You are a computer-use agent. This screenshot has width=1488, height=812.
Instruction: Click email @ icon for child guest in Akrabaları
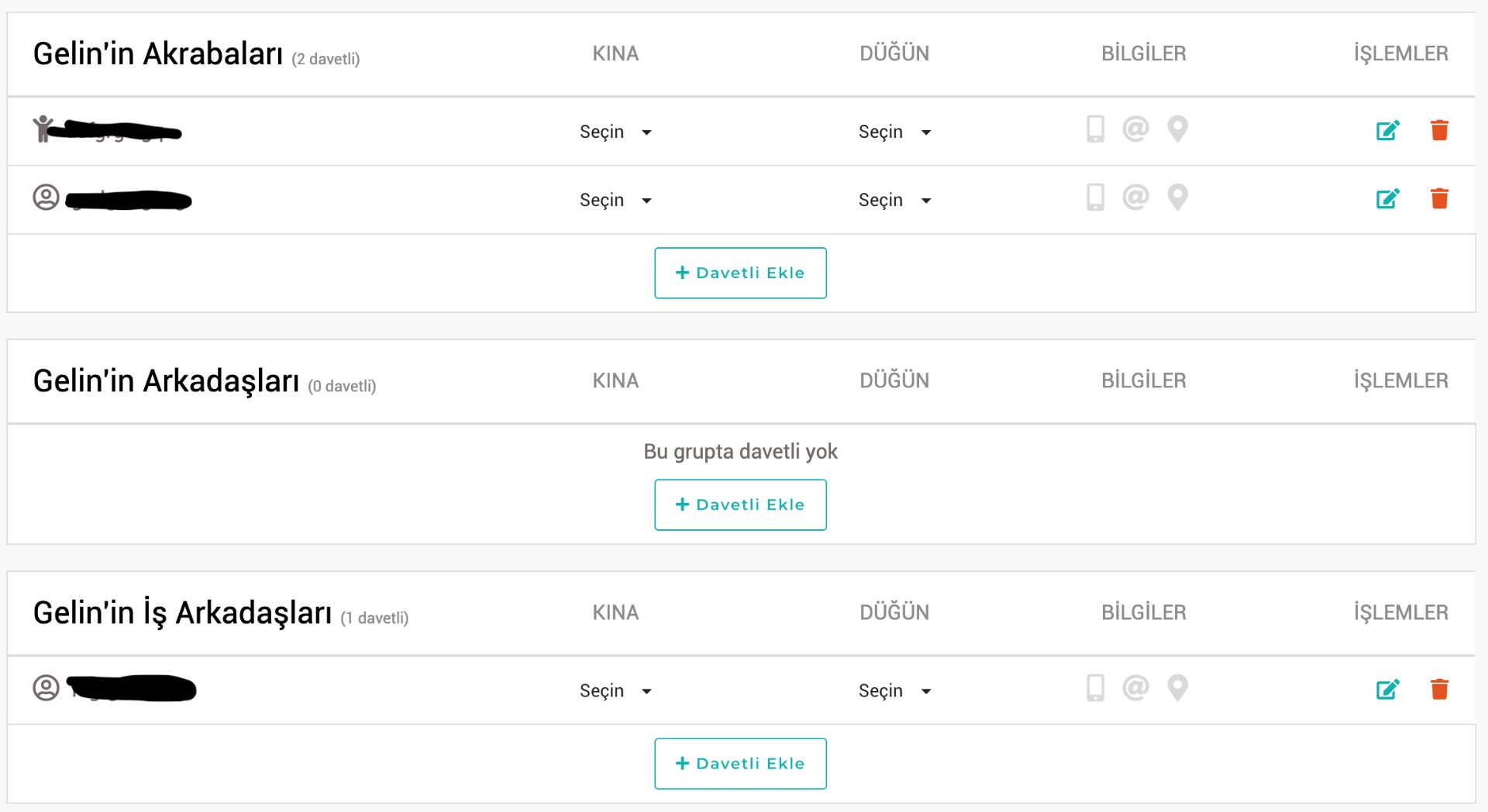(x=1135, y=129)
